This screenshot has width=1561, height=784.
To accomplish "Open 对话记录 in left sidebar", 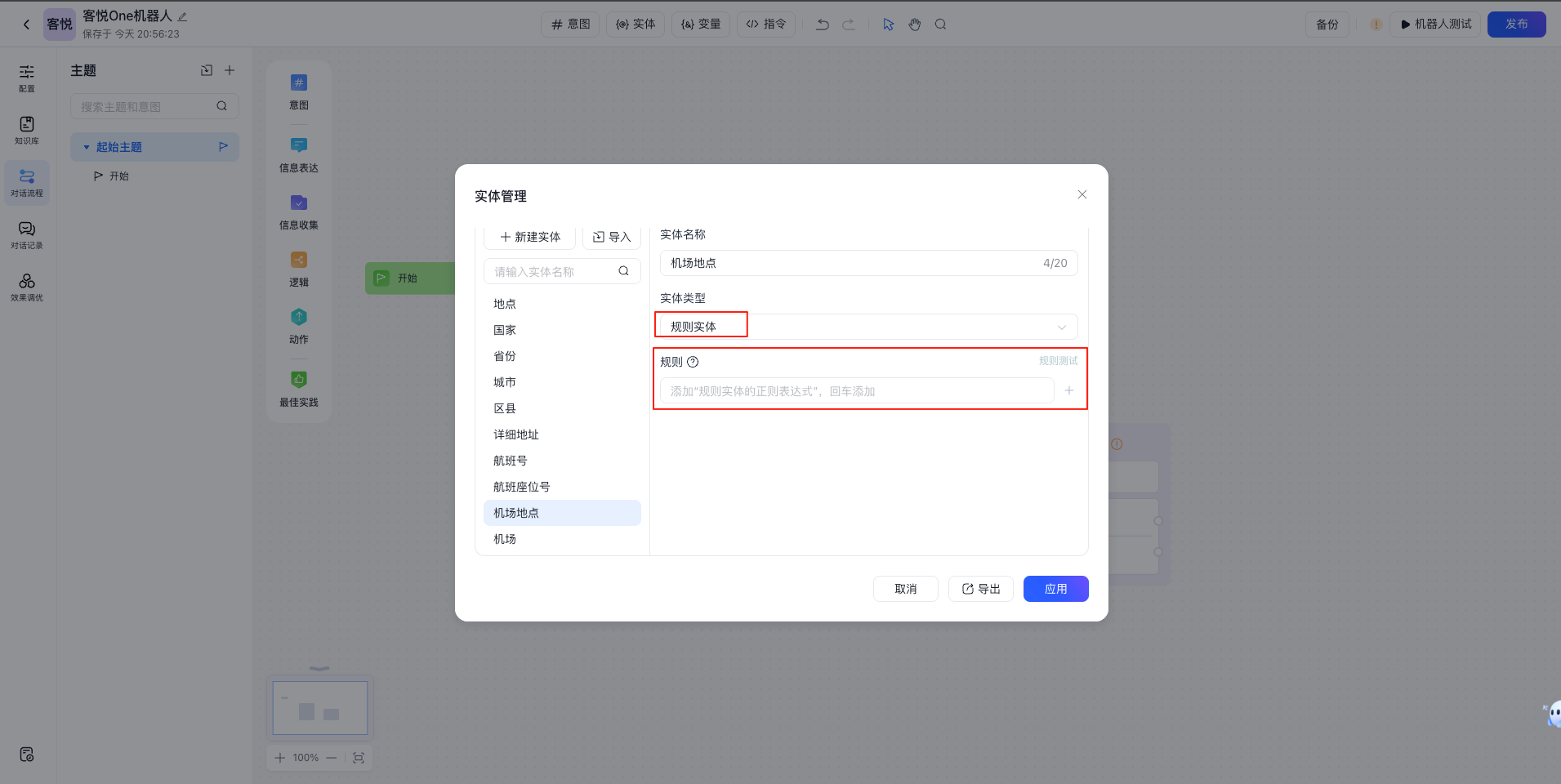I will 27,234.
